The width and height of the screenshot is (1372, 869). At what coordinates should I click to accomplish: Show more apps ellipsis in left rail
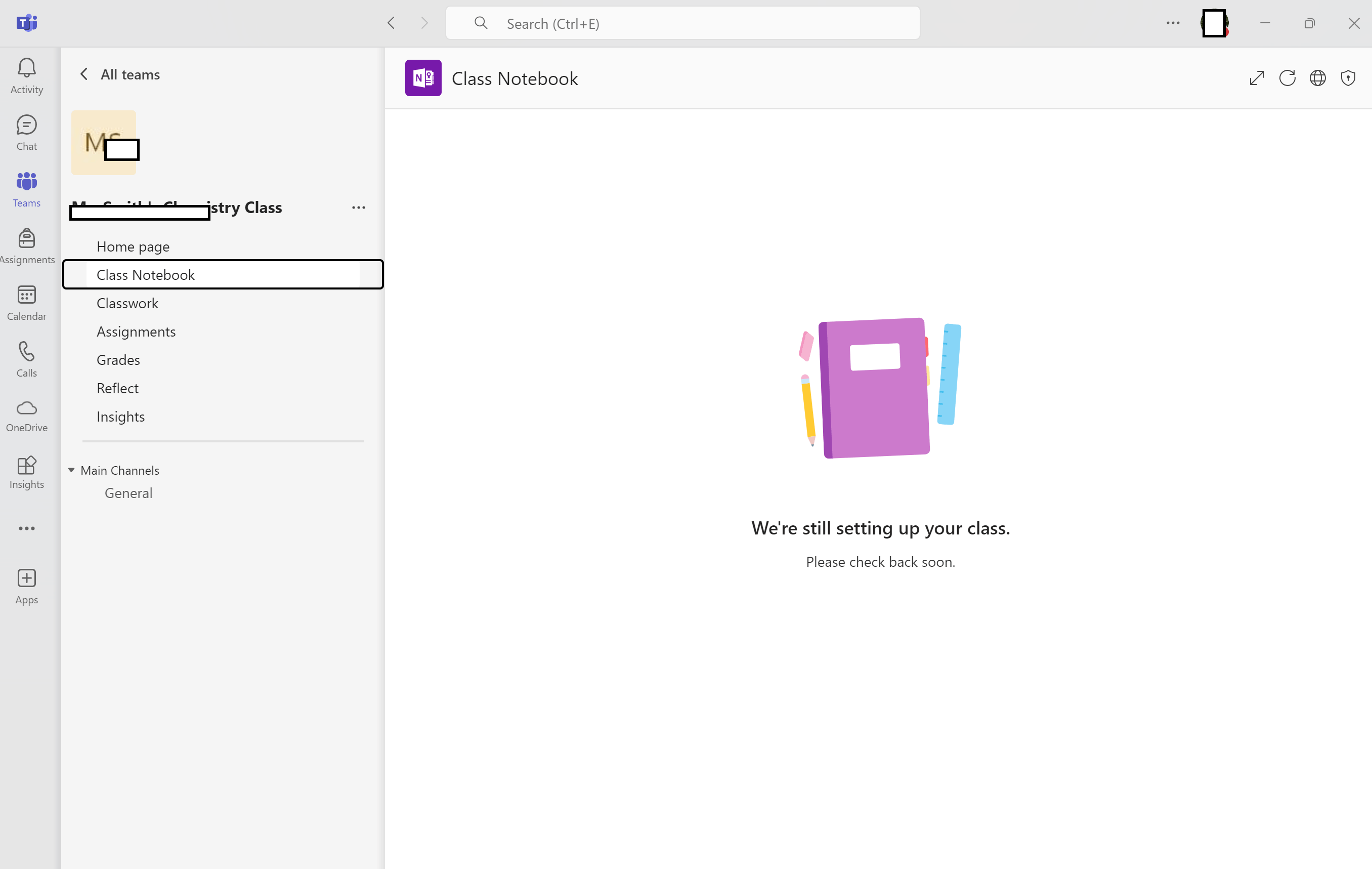click(x=26, y=528)
